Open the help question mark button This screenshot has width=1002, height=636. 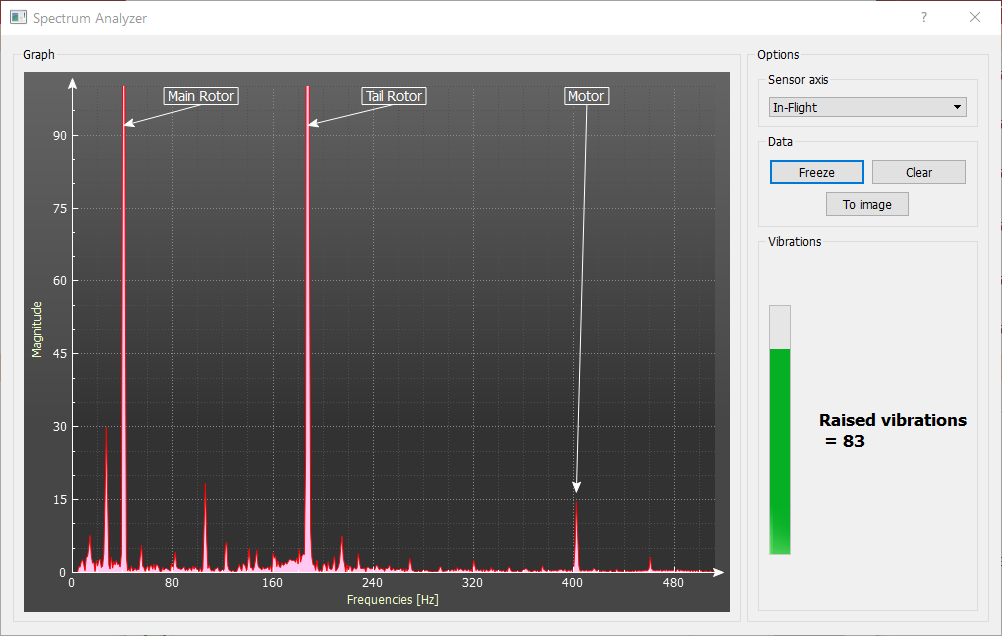923,18
